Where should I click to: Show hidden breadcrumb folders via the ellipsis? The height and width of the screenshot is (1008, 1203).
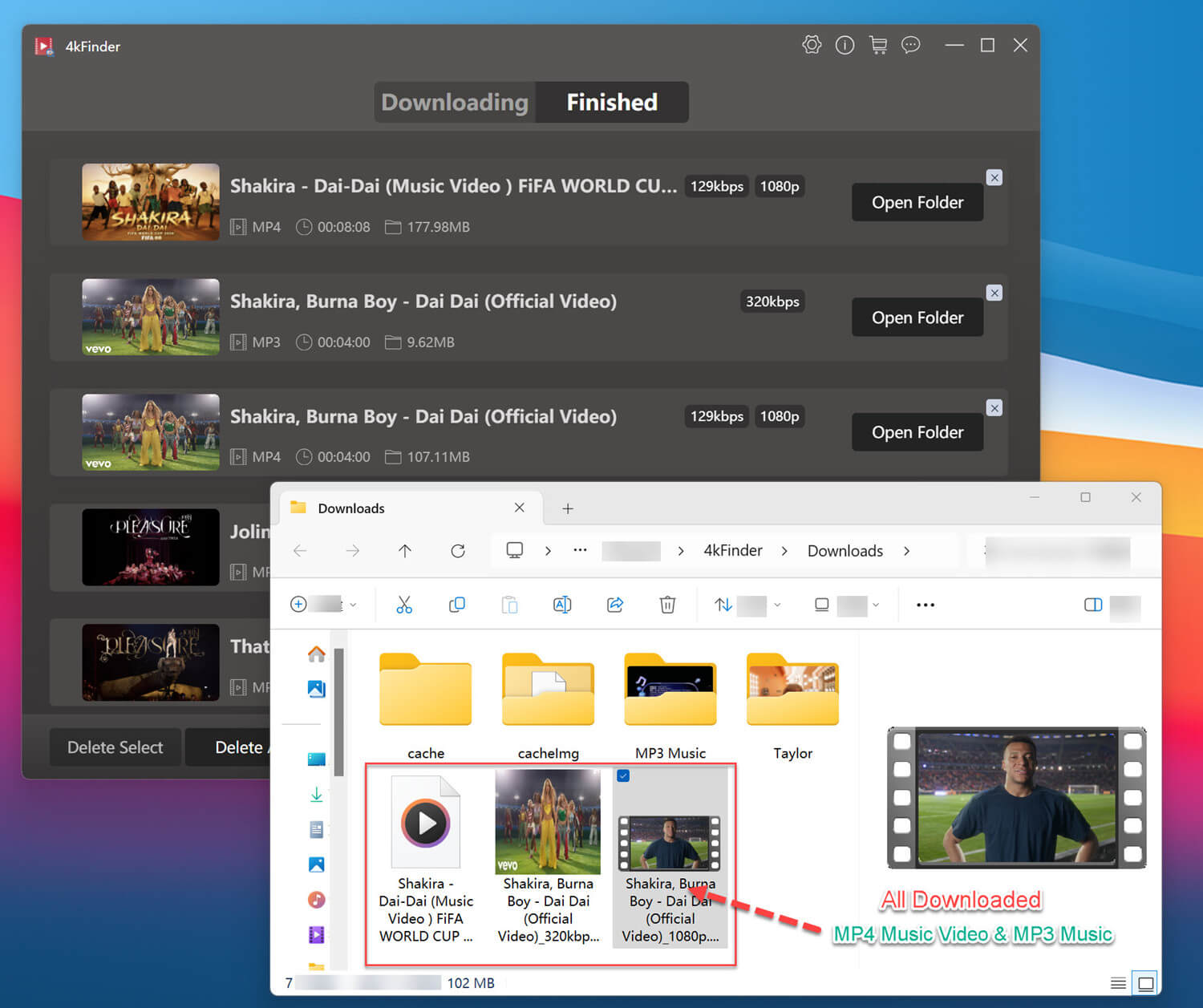click(x=580, y=550)
